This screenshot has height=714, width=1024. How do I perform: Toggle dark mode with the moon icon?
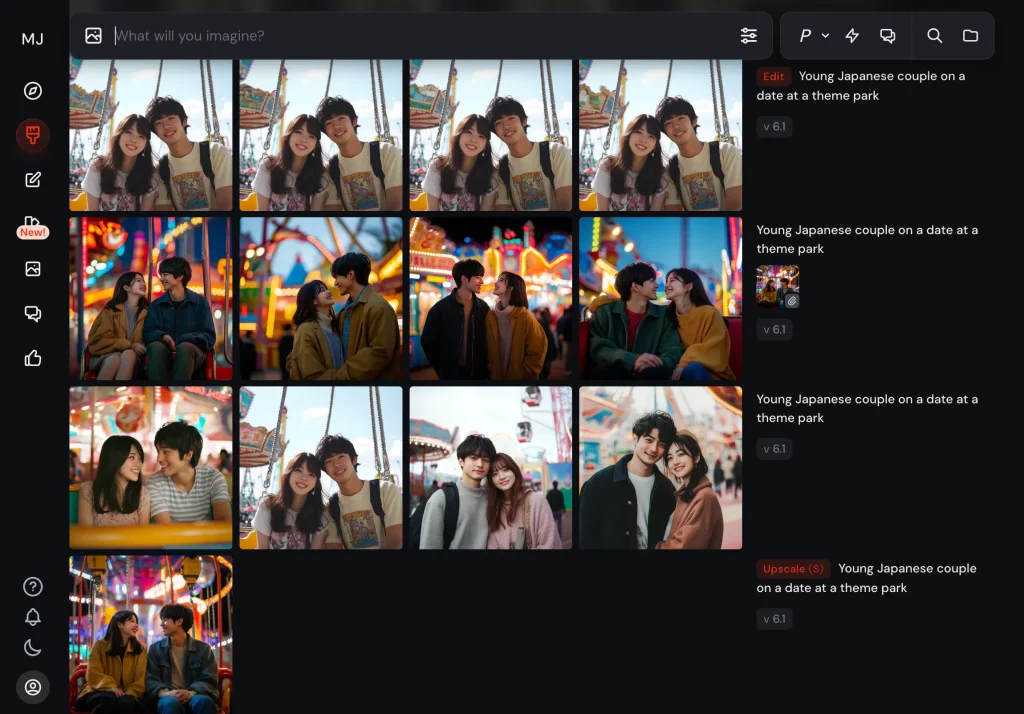pyautogui.click(x=33, y=647)
